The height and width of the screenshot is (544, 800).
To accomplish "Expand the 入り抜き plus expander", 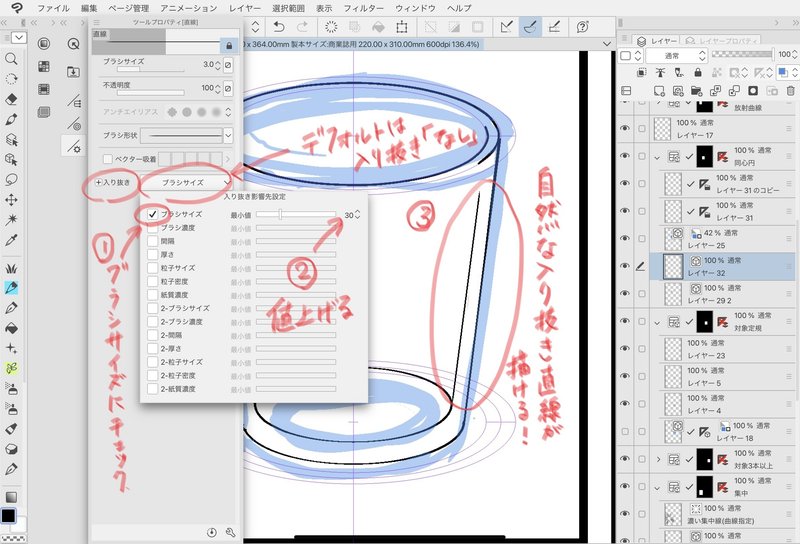I will pos(98,182).
